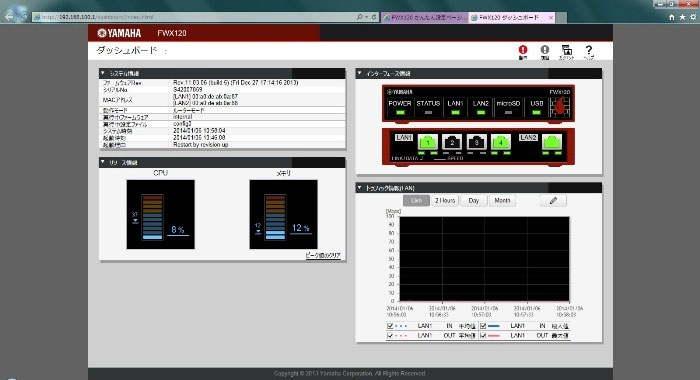Viewport: 700px width, 380px height.
Task: Switch to the Day traffic view
Action: (x=474, y=200)
